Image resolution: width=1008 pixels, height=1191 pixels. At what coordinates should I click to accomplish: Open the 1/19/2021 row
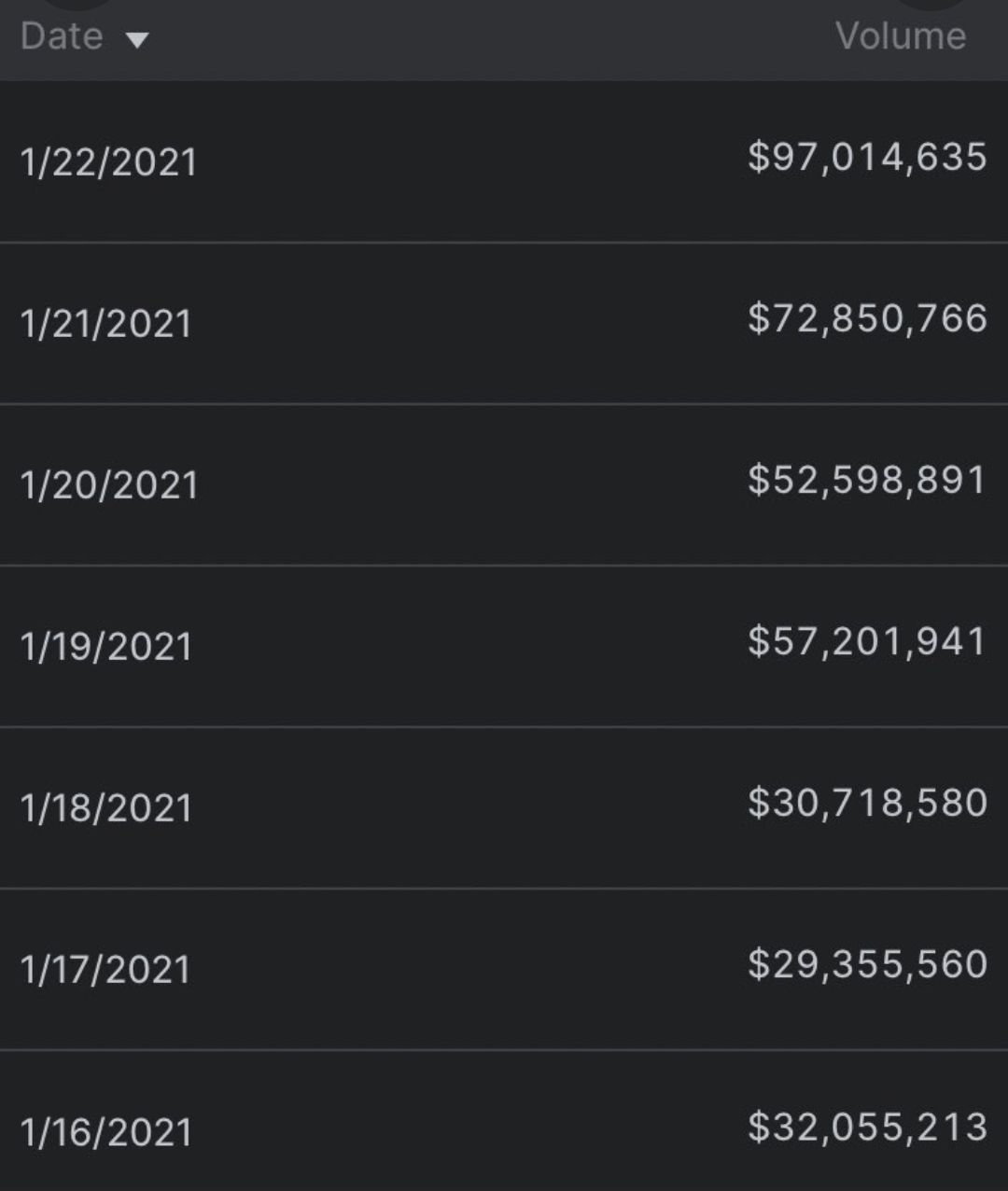click(x=504, y=646)
